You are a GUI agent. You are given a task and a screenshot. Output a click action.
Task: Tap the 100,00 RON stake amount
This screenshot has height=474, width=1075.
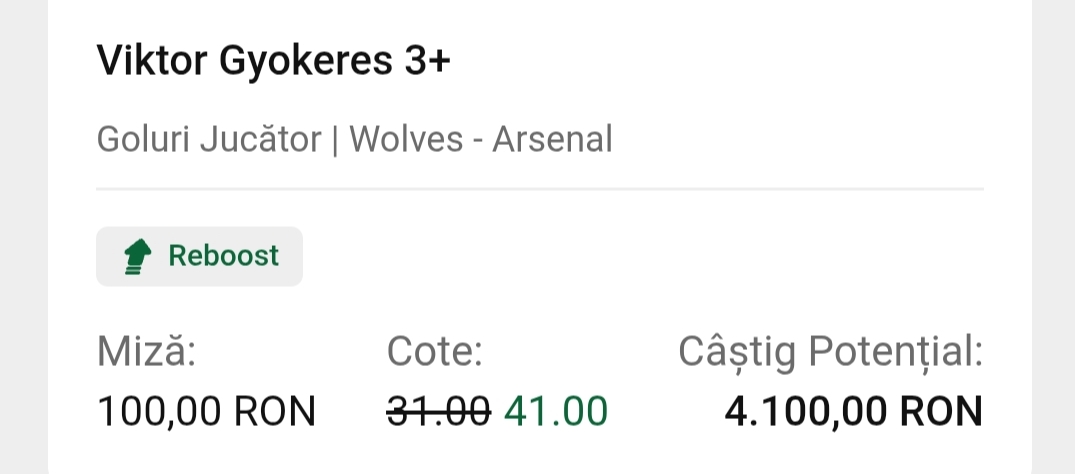[206, 411]
